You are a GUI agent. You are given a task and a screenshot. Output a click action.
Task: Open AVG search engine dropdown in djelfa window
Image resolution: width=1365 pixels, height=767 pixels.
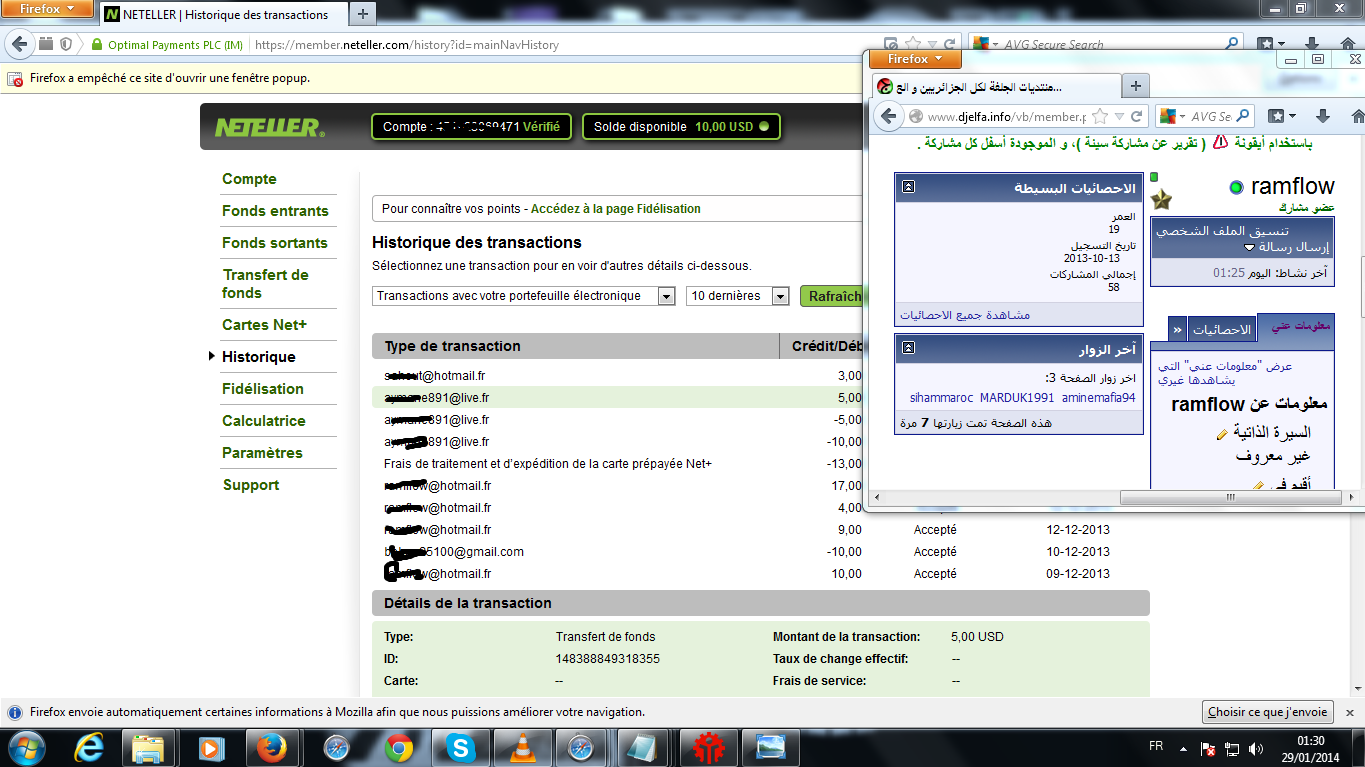pos(1173,116)
